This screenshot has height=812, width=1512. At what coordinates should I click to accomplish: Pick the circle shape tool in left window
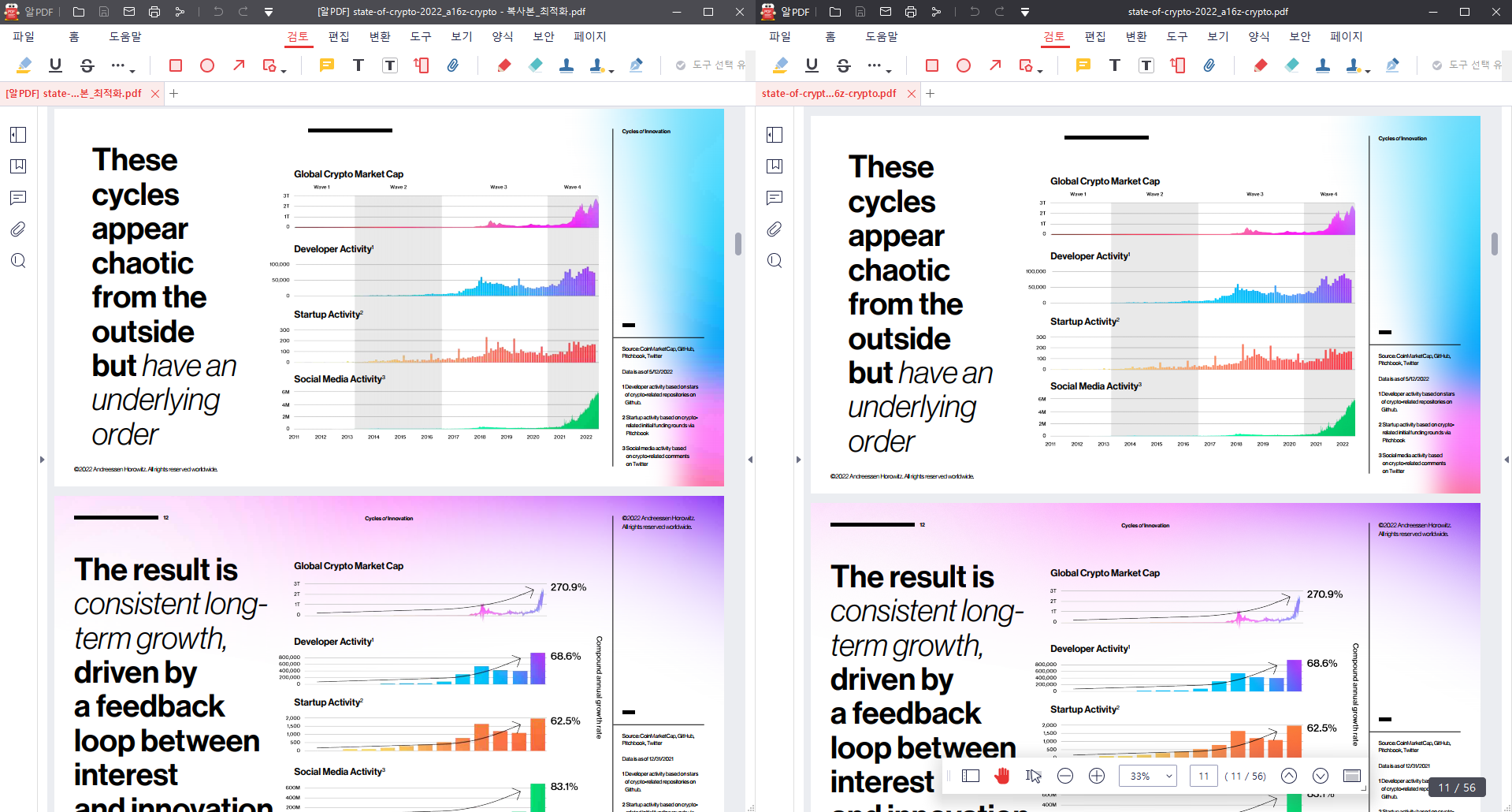pyautogui.click(x=207, y=65)
